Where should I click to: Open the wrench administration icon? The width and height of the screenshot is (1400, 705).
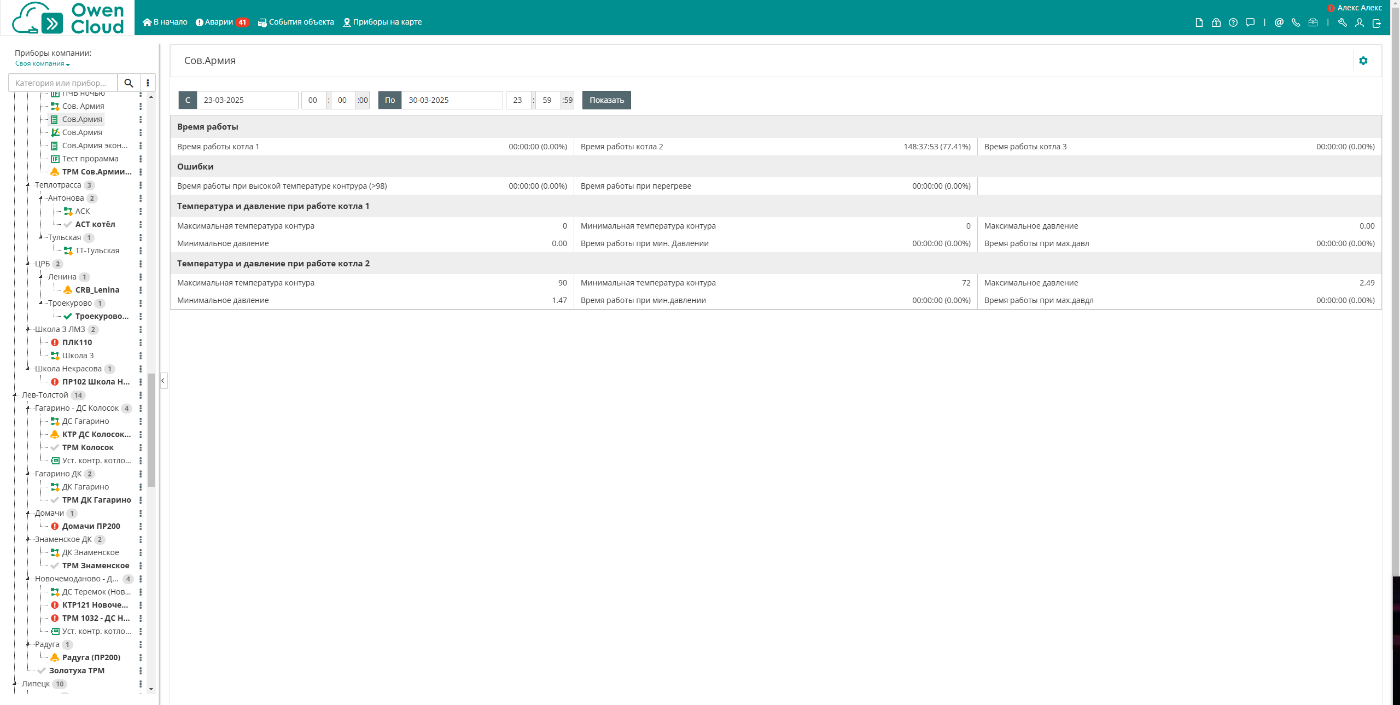[x=1343, y=22]
